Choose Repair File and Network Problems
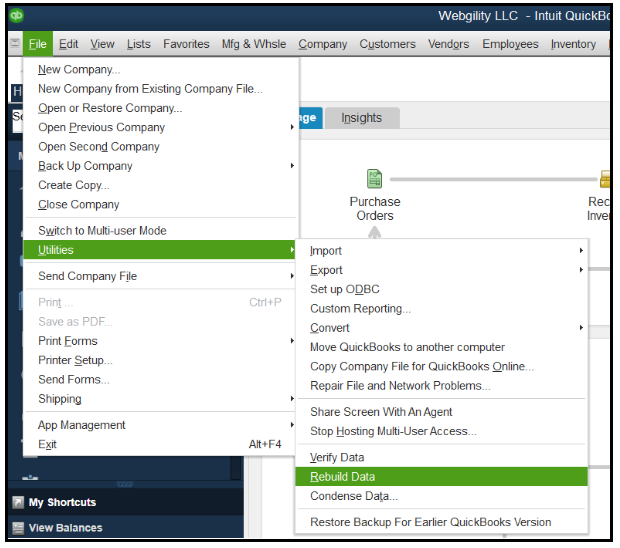The width and height of the screenshot is (620, 548). click(x=400, y=386)
